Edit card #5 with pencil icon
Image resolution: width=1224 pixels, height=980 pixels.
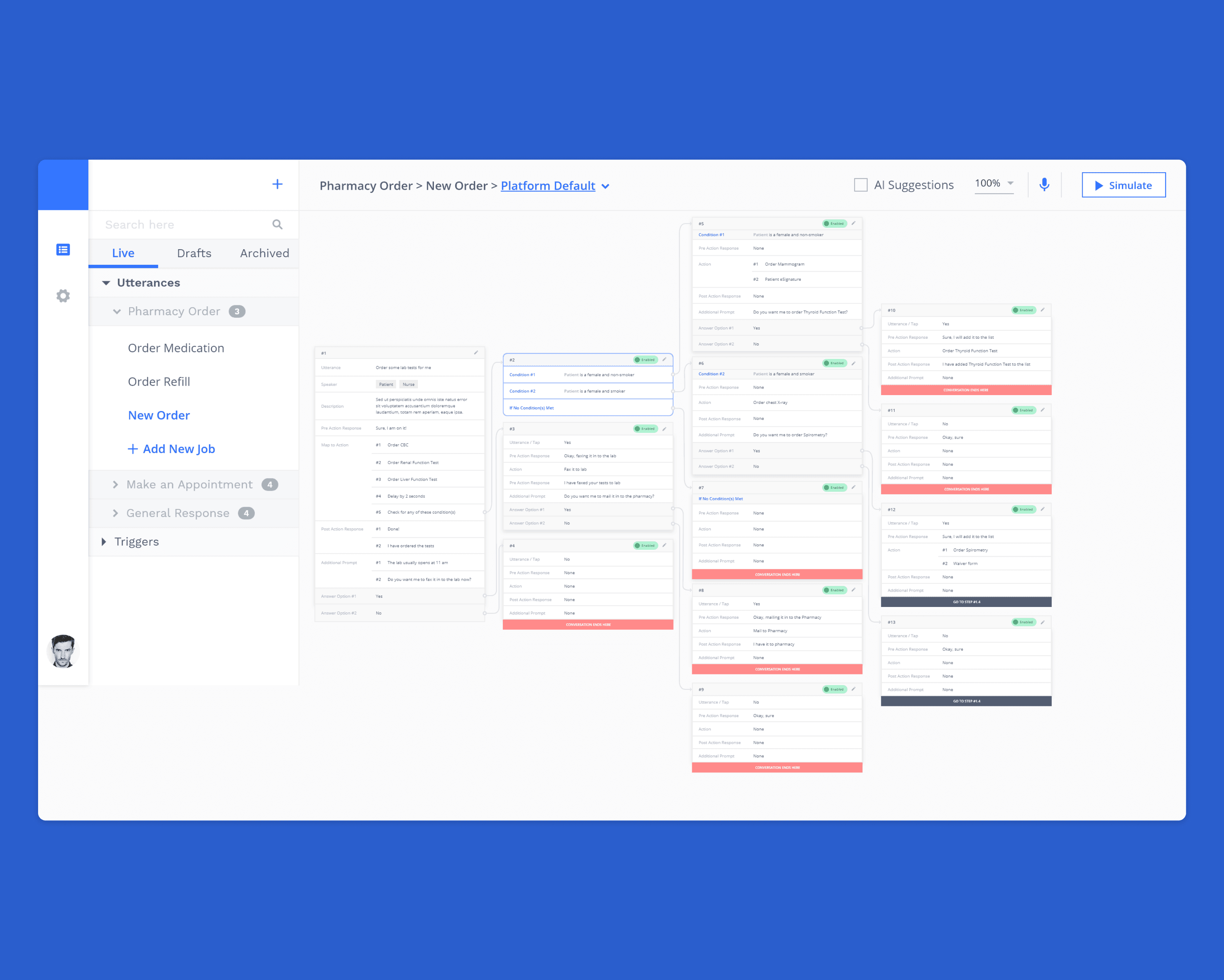pos(853,223)
